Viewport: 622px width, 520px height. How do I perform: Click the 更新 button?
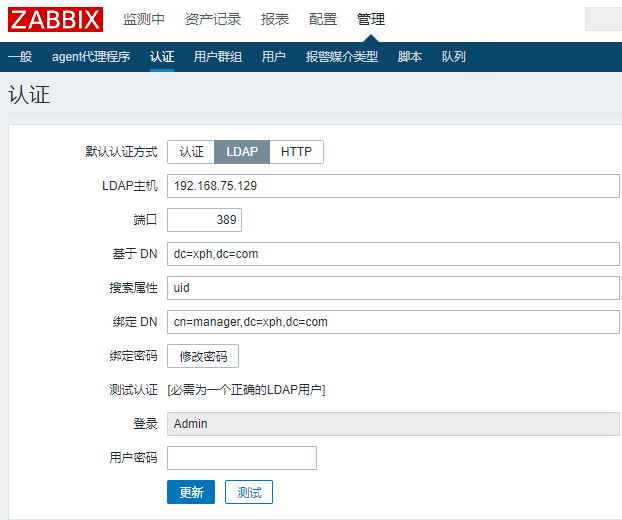(x=191, y=492)
